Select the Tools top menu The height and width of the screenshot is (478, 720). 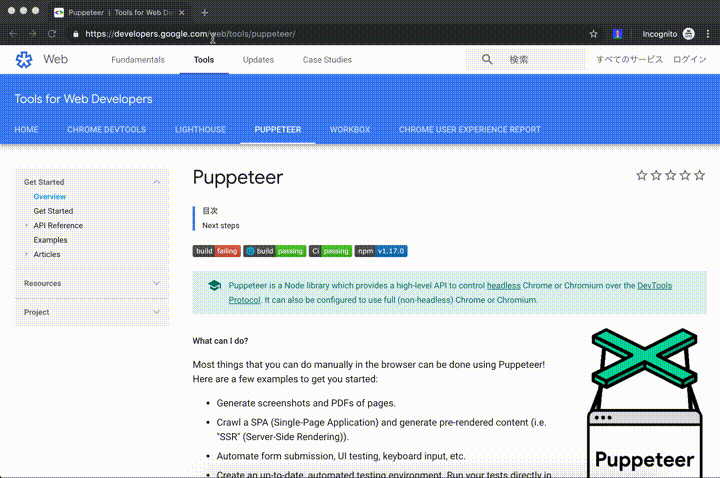(204, 60)
